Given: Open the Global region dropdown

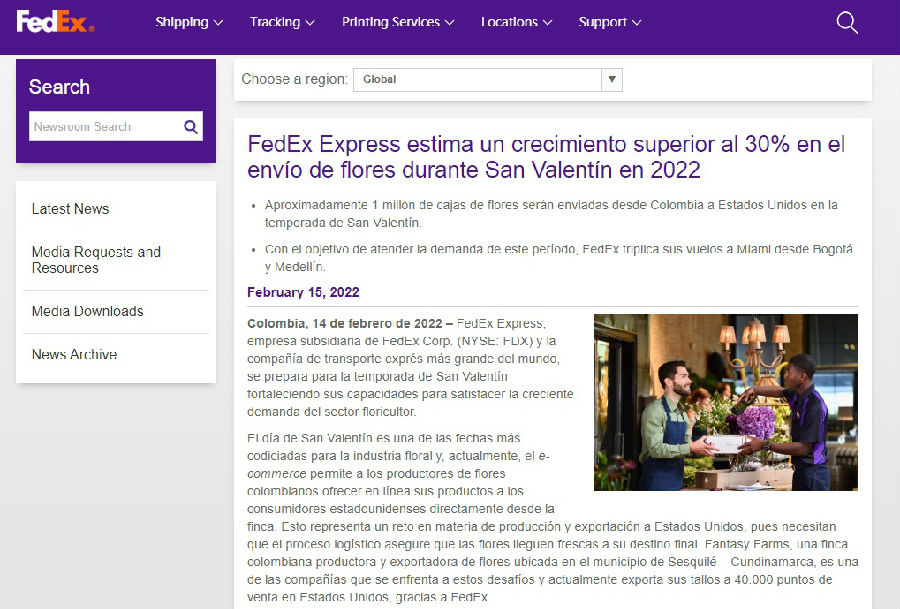Looking at the screenshot, I should tap(488, 80).
